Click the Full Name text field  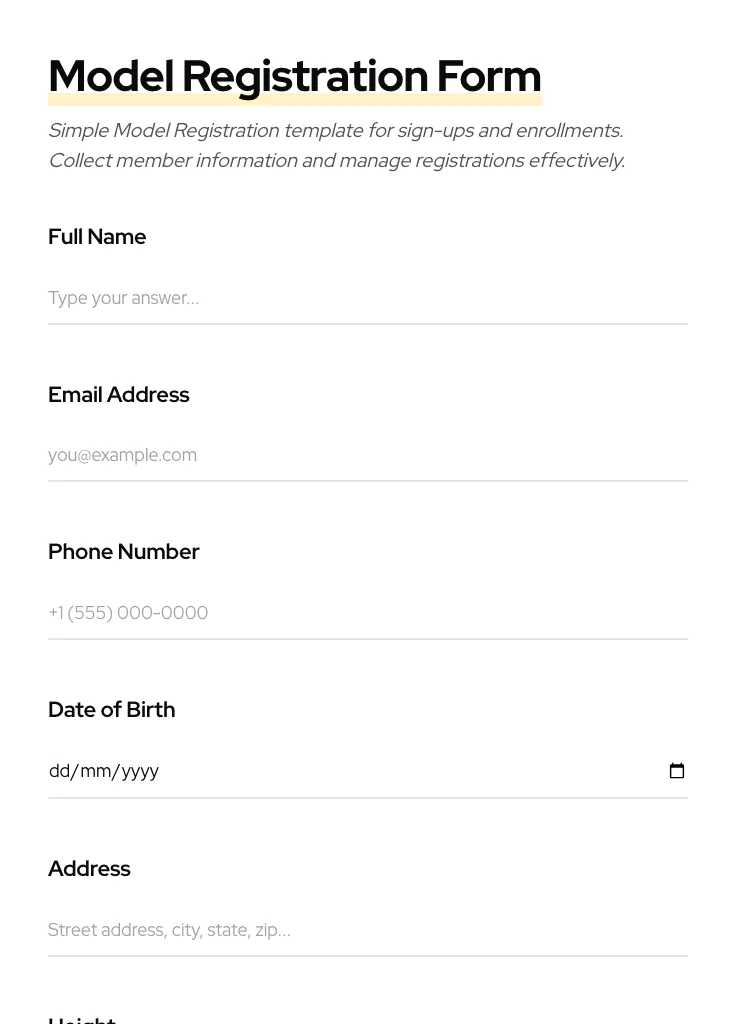[367, 298]
